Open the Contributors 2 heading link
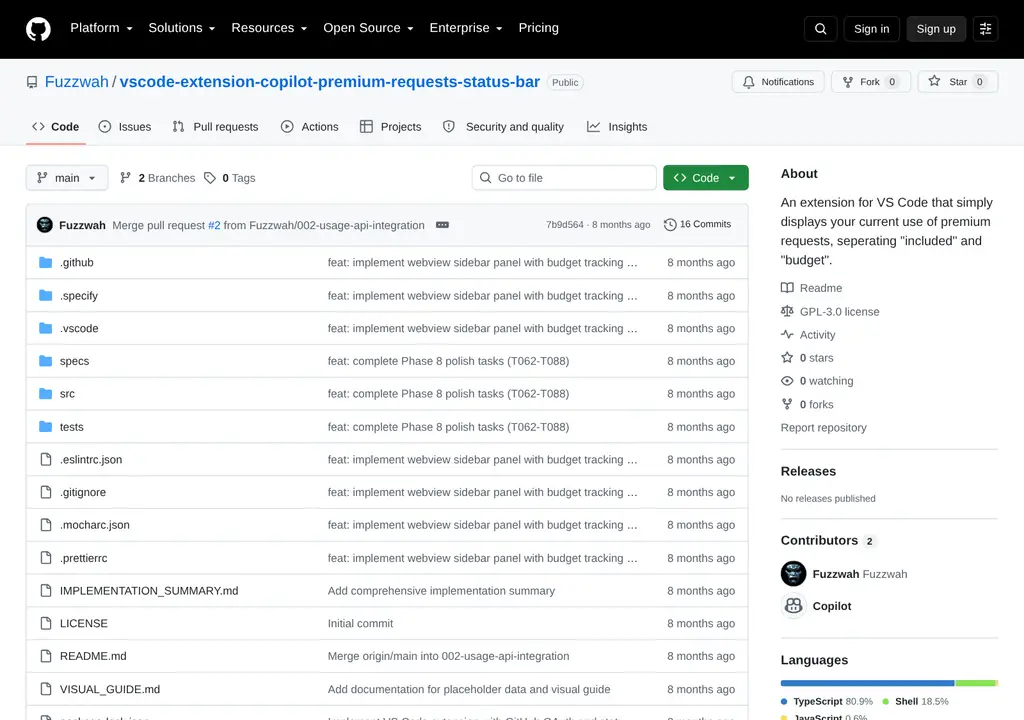 828,540
